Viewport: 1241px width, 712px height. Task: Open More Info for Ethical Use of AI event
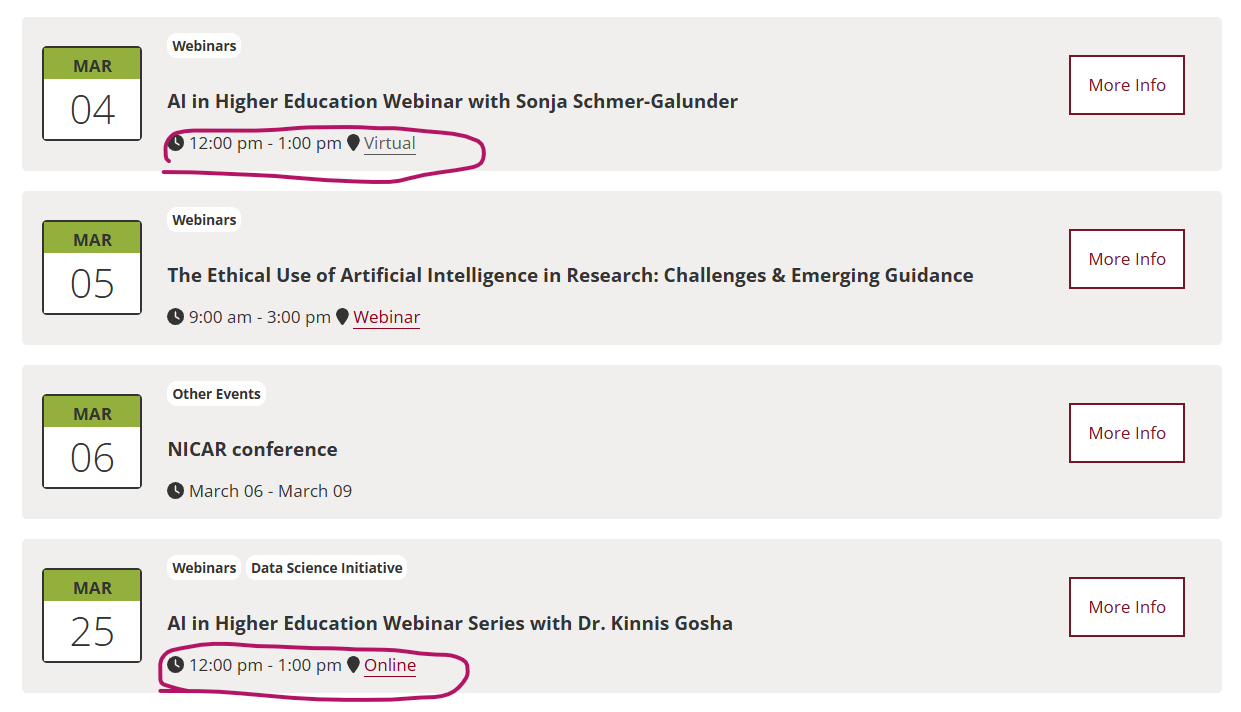click(x=1126, y=259)
